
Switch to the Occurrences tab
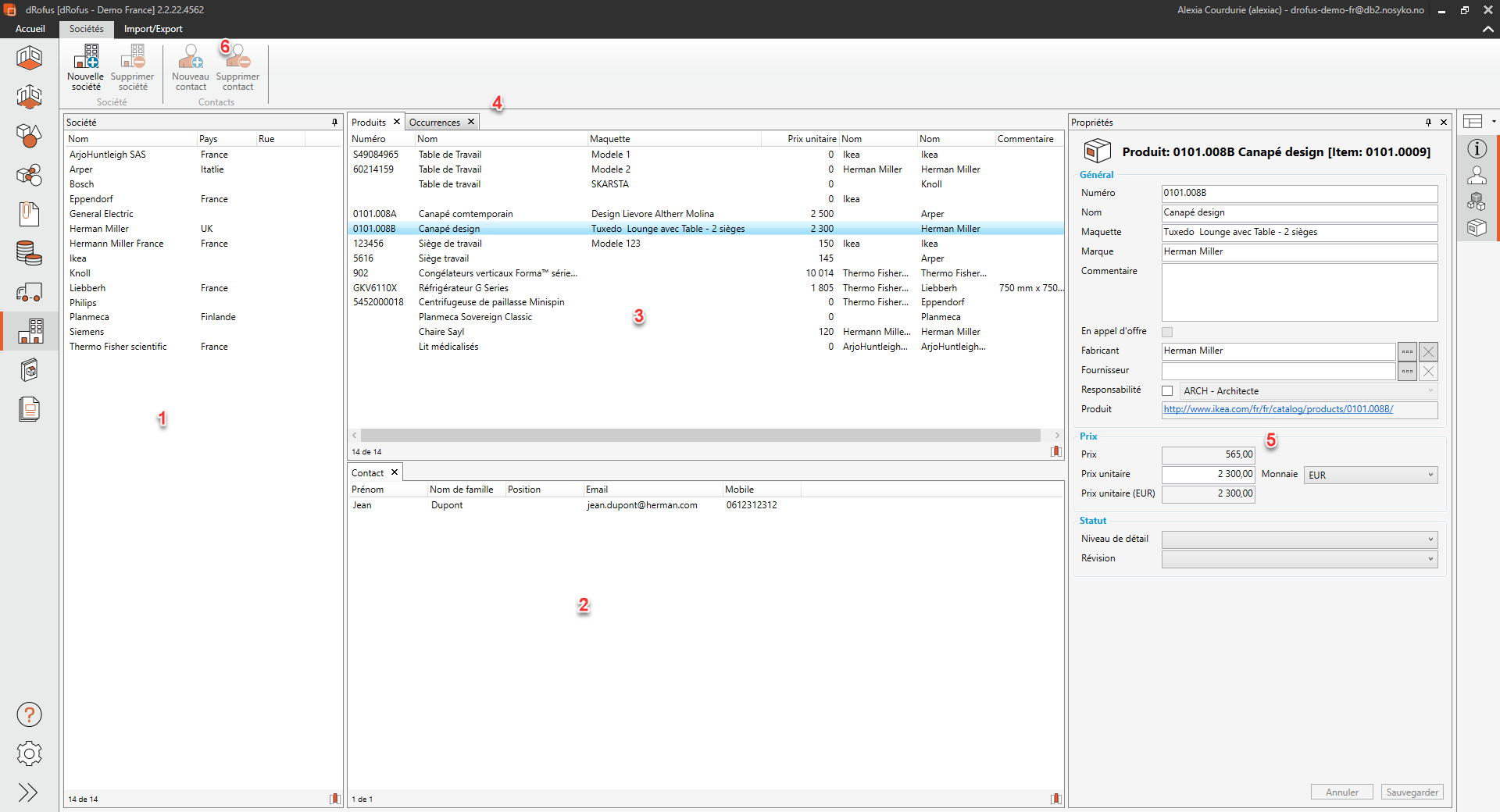coord(434,123)
